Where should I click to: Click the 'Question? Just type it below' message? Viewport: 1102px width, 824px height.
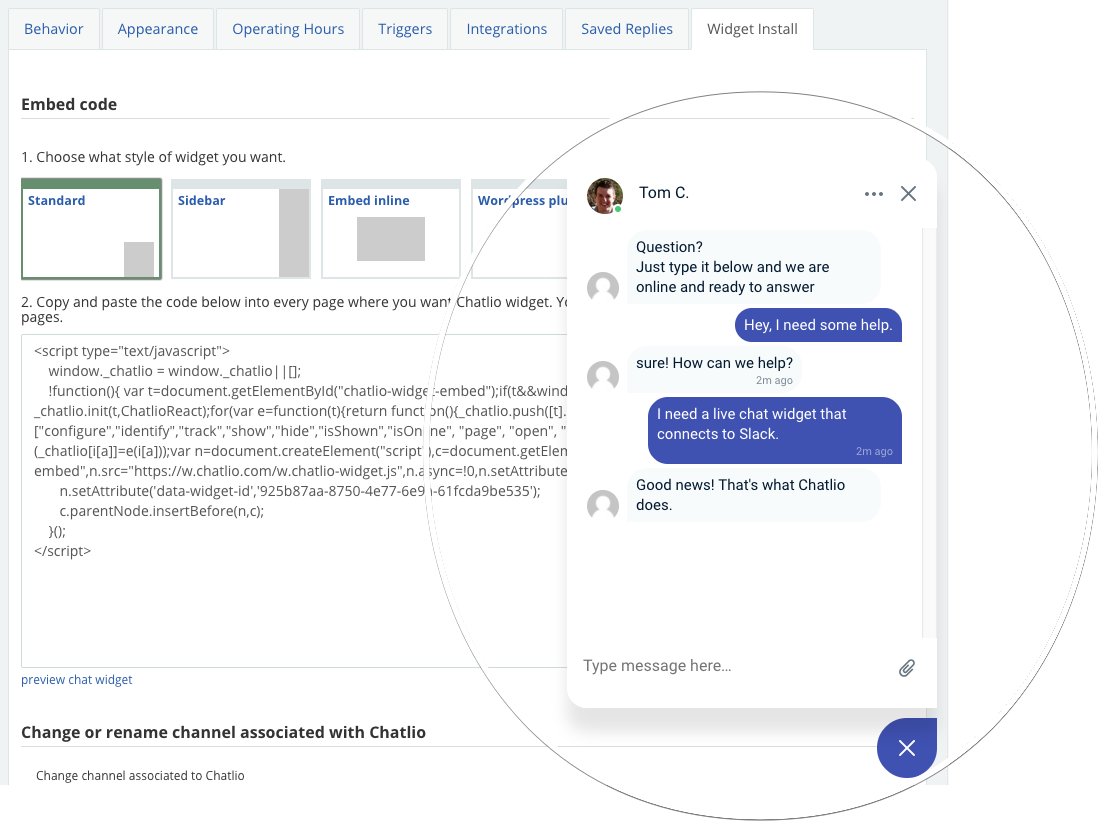753,267
